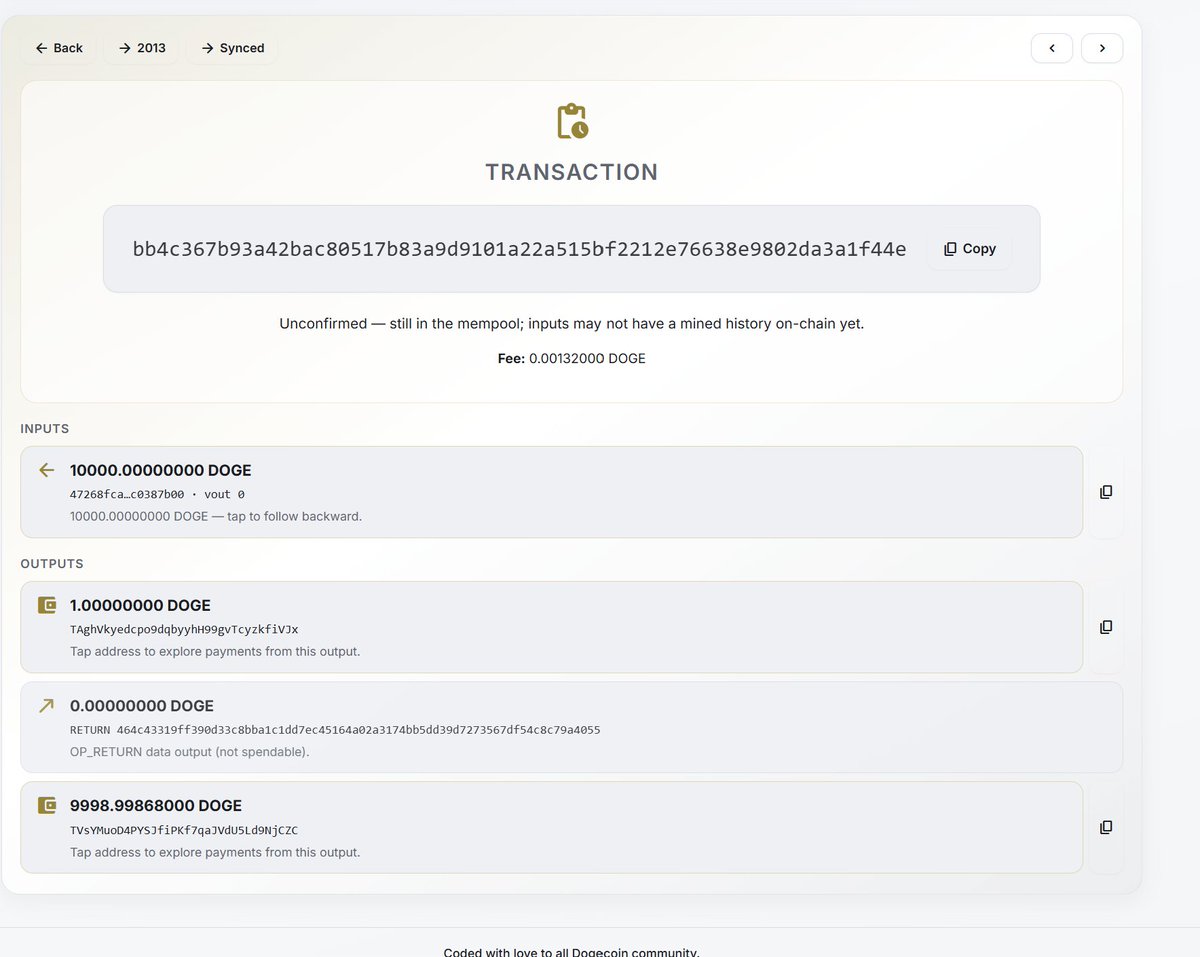The image size is (1200, 957).
Task: Click the arrow icon on the OP_RETURN output
Action: (x=46, y=706)
